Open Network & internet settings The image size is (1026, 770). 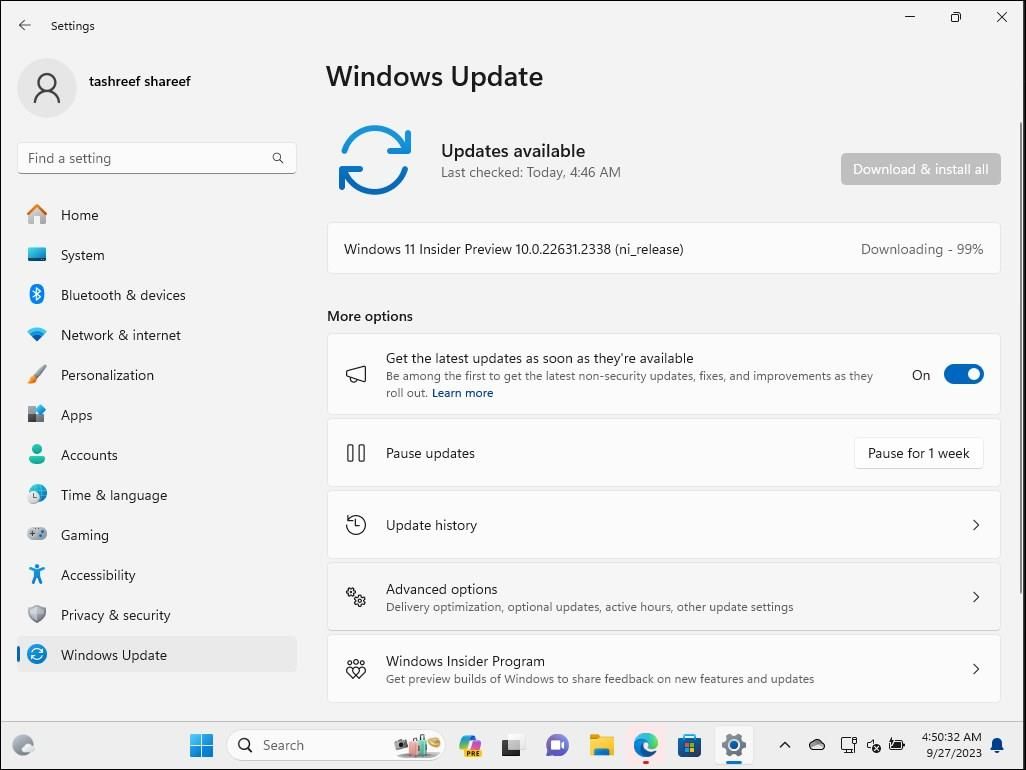coord(120,335)
